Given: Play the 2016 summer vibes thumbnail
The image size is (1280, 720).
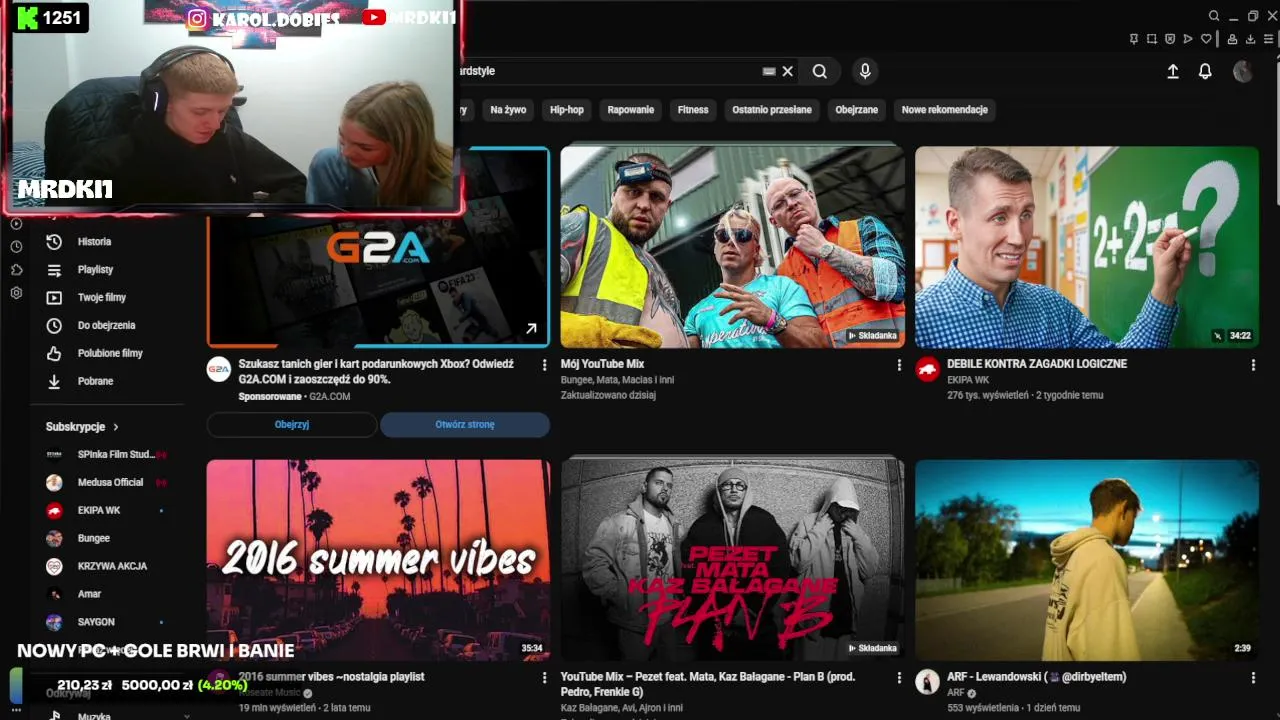Looking at the screenshot, I should coord(378,560).
